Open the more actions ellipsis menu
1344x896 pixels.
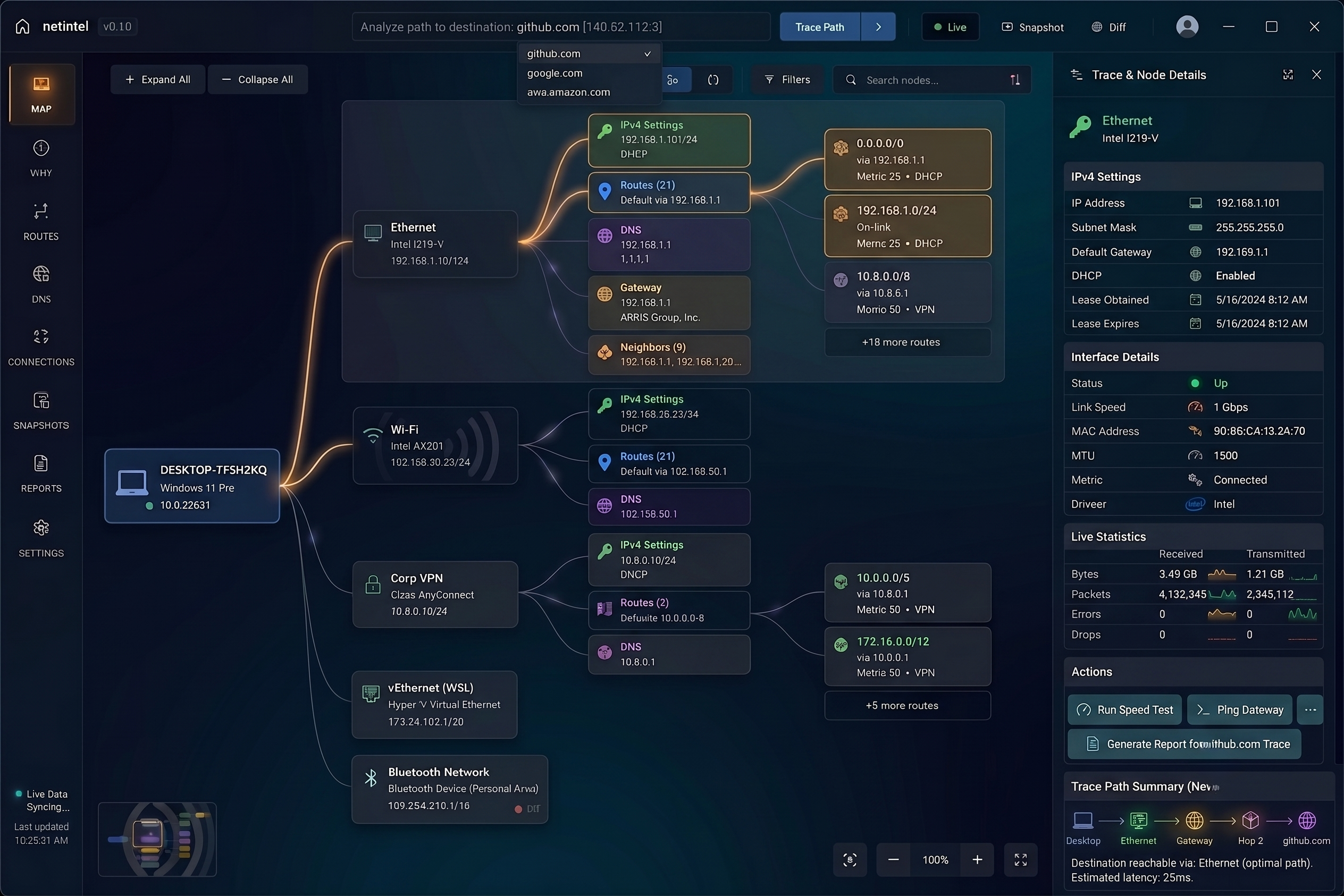tap(1311, 709)
